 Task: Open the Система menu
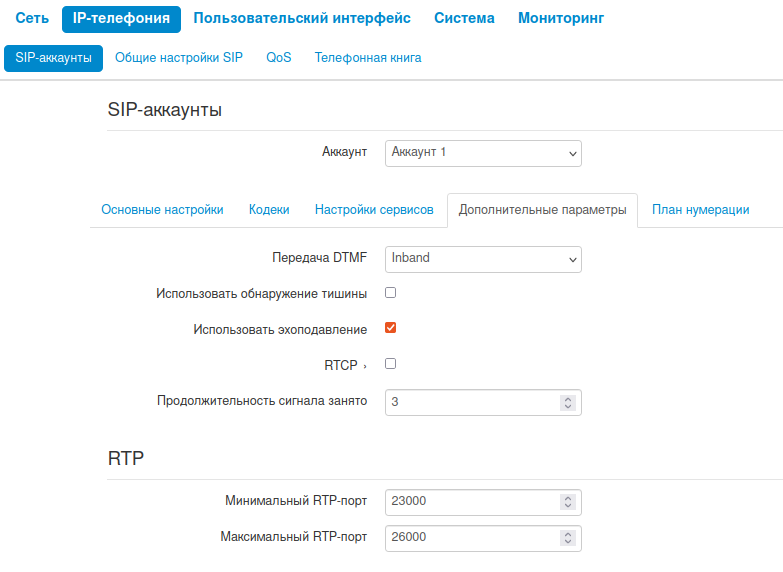click(x=464, y=18)
